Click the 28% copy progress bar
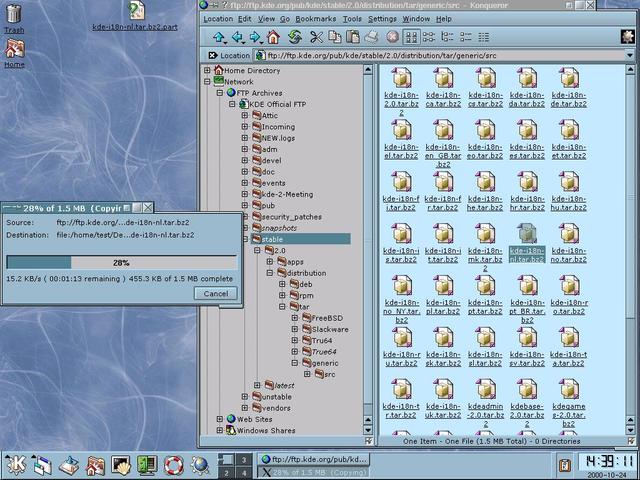Image resolution: width=640 pixels, height=480 pixels. click(x=122, y=262)
